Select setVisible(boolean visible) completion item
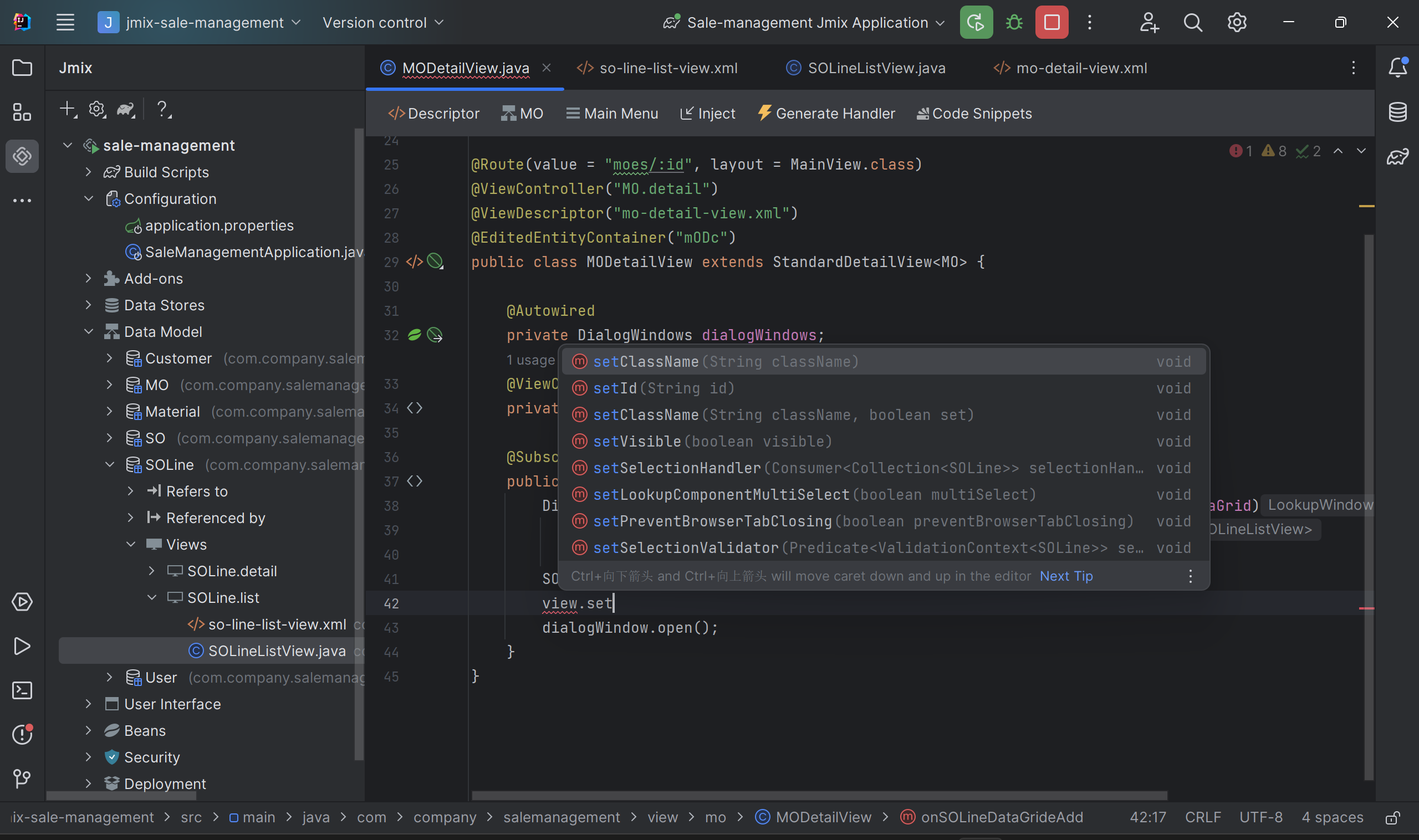1419x840 pixels. 883,442
